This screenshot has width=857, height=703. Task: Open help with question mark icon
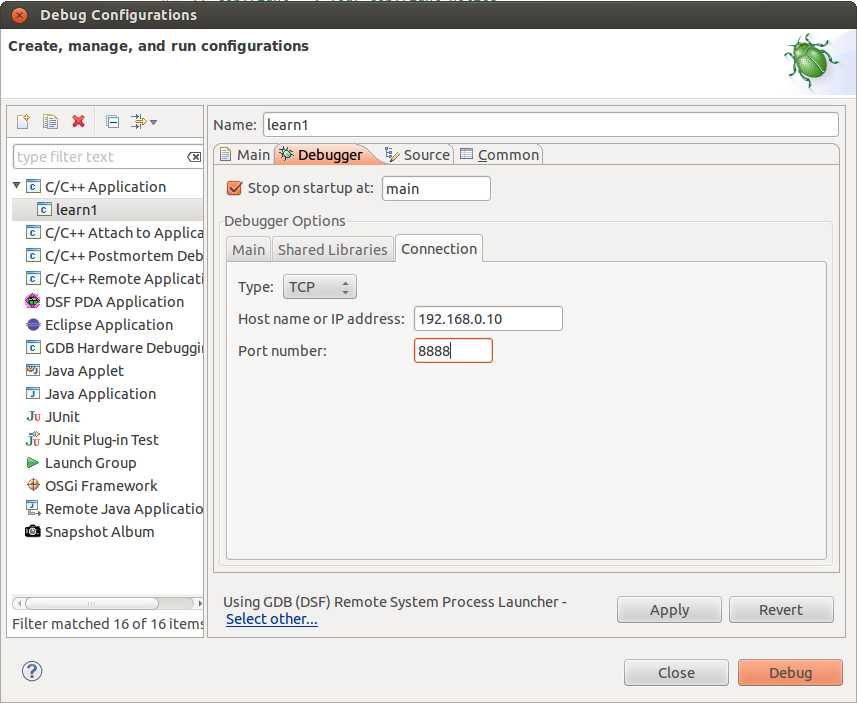click(32, 671)
